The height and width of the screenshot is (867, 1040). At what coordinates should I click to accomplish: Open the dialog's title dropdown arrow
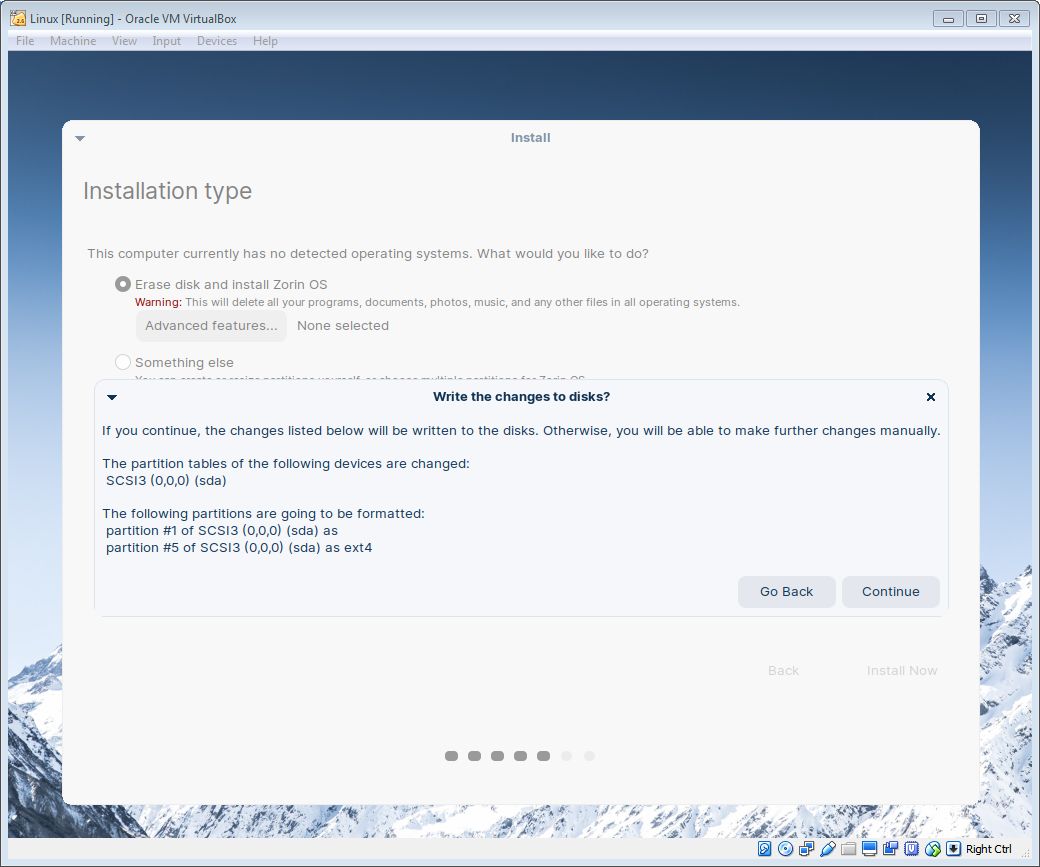112,397
